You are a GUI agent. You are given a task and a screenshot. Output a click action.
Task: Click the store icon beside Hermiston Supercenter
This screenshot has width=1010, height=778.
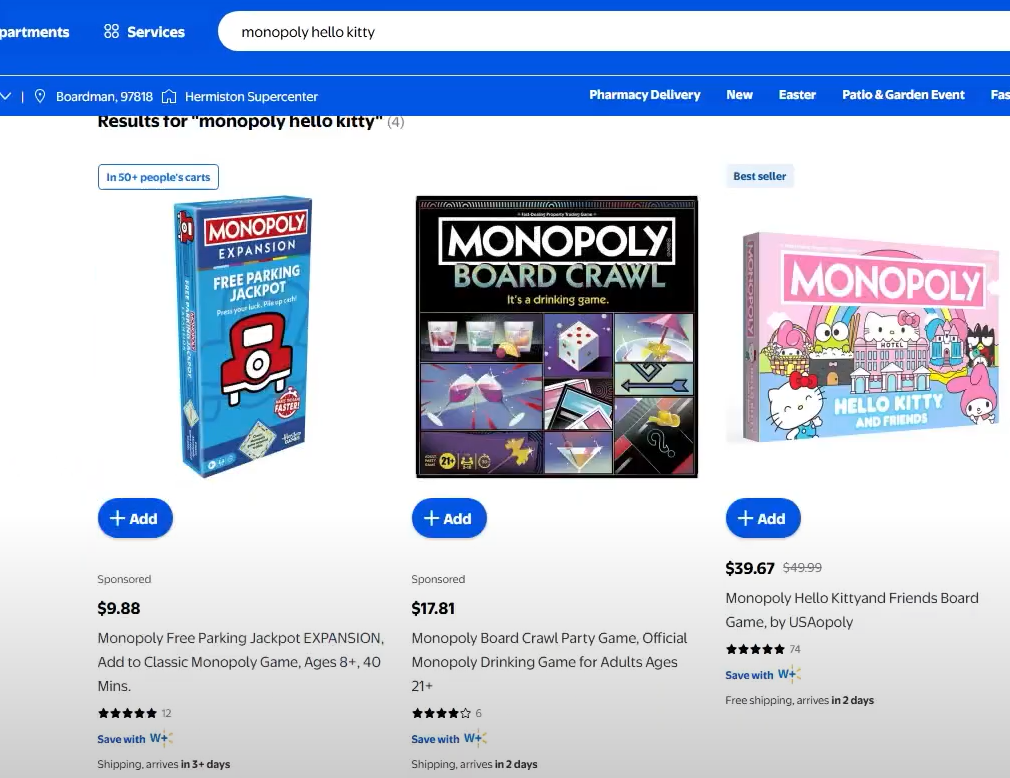169,97
